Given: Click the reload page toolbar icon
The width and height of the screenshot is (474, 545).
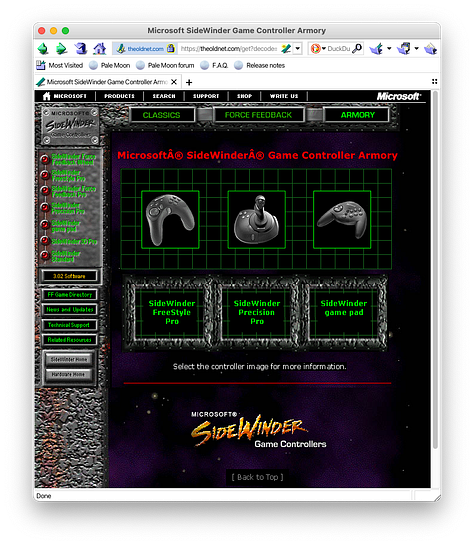Looking at the screenshot, I should pos(81,49).
